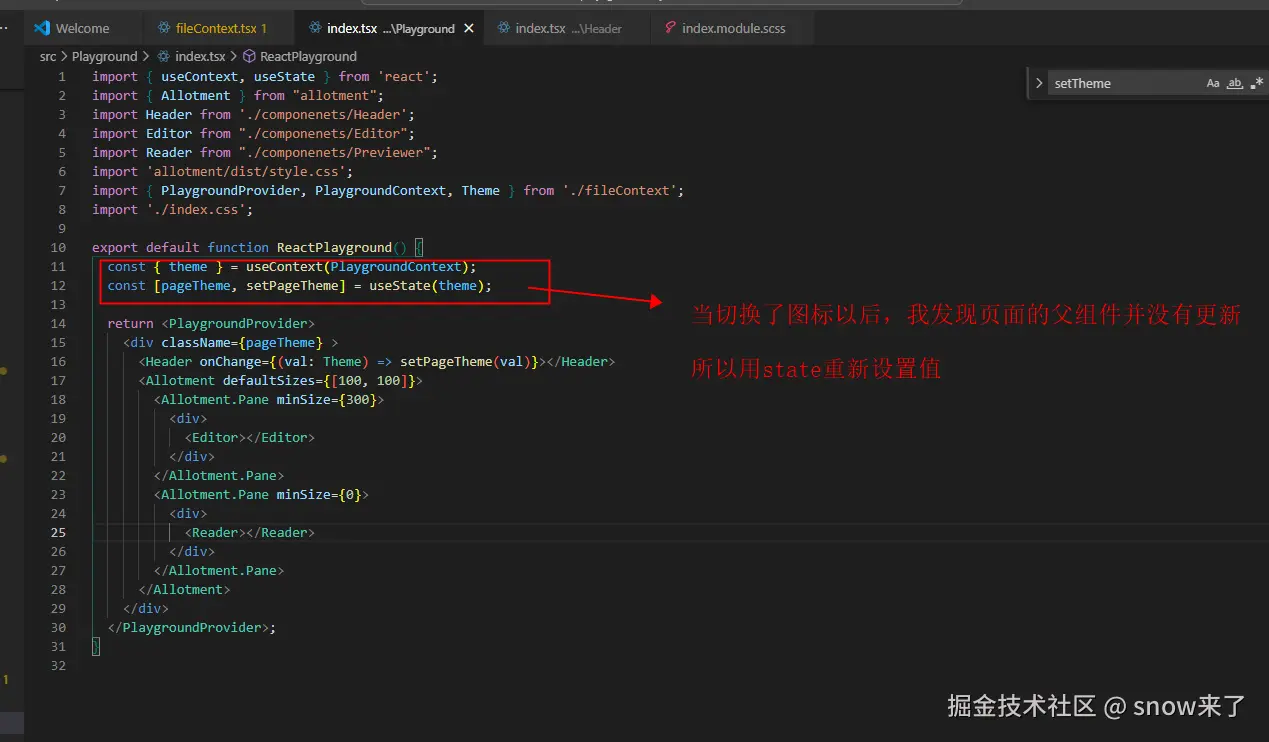Click the src breadcrumb segment
Viewport: 1269px width, 742px height.
(48, 57)
